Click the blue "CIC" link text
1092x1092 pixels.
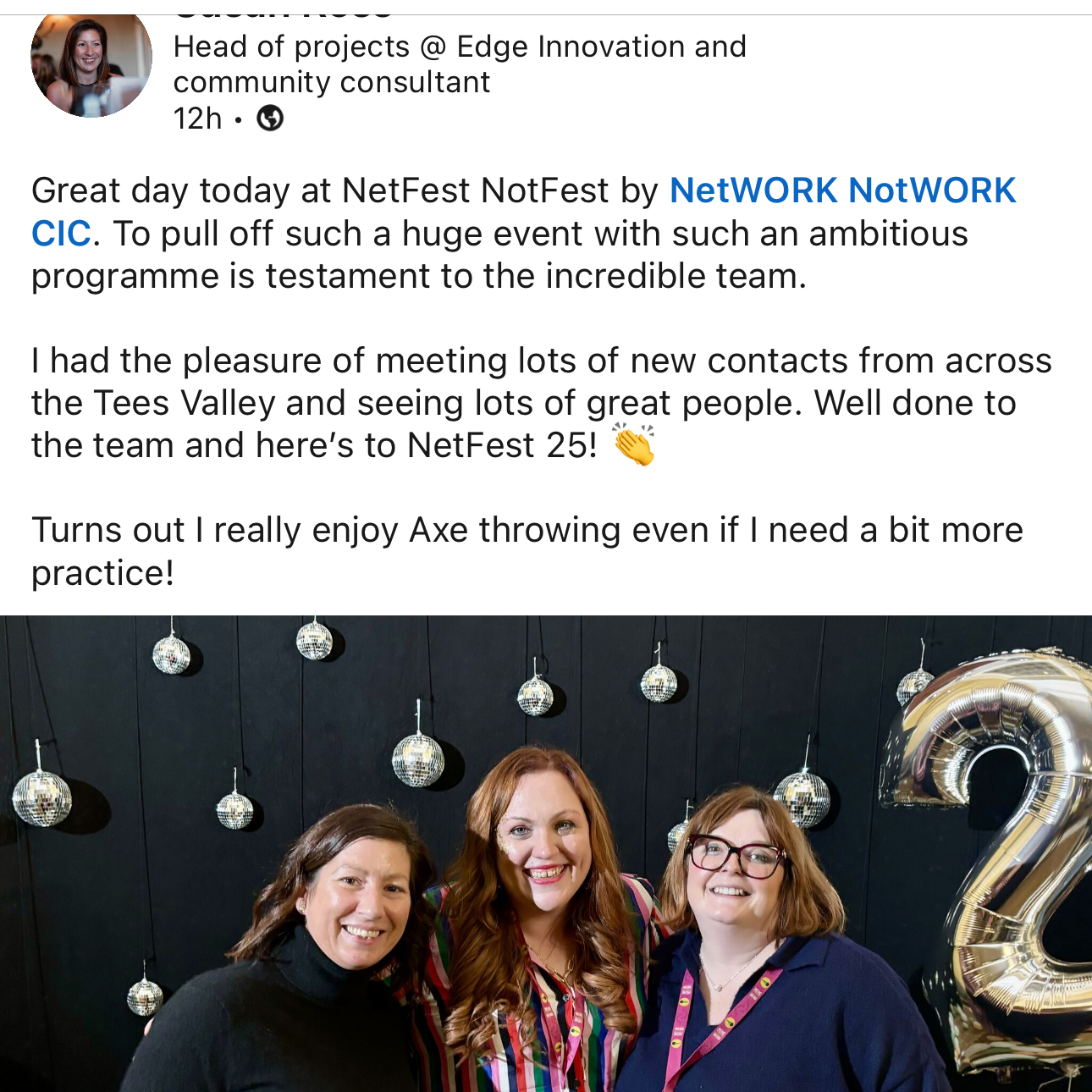tap(61, 234)
